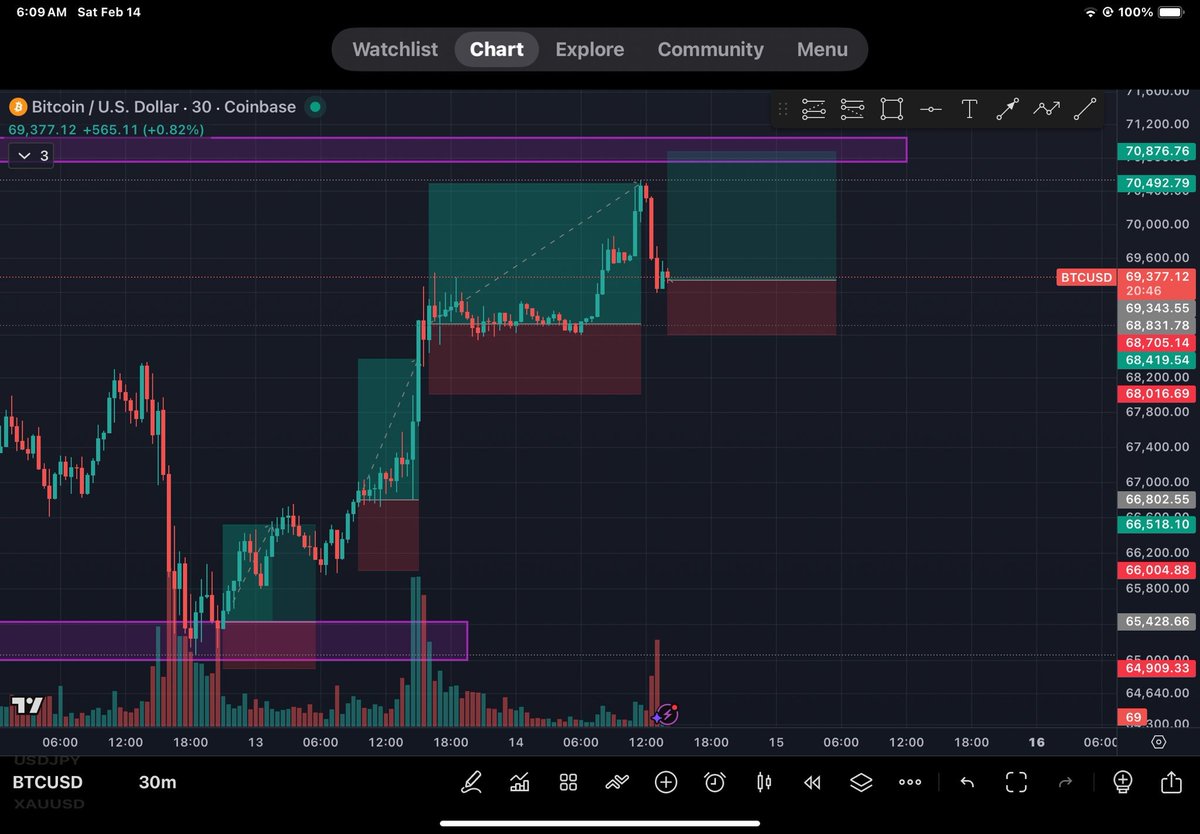Viewport: 1200px width, 834px height.
Task: Toggle the drawing pencil tool panel
Action: point(471,782)
